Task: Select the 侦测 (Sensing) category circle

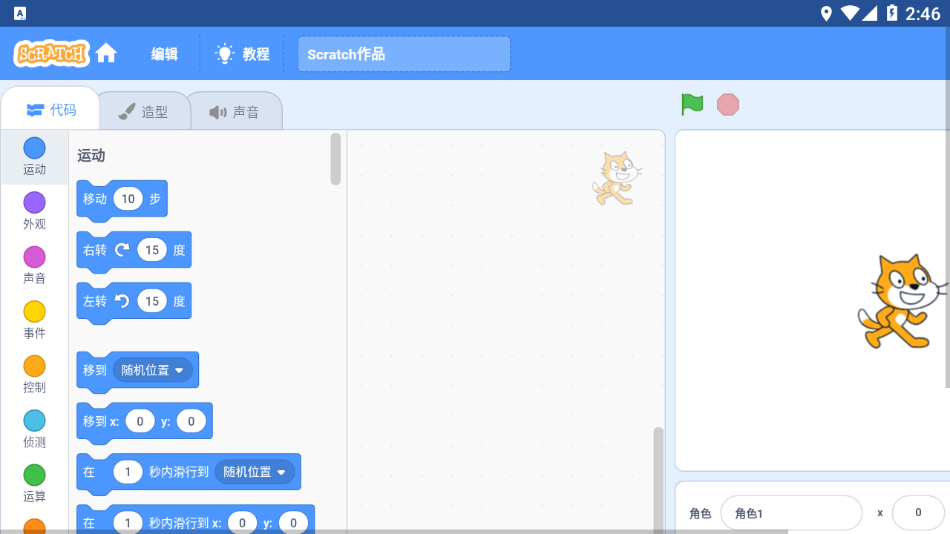Action: point(34,421)
